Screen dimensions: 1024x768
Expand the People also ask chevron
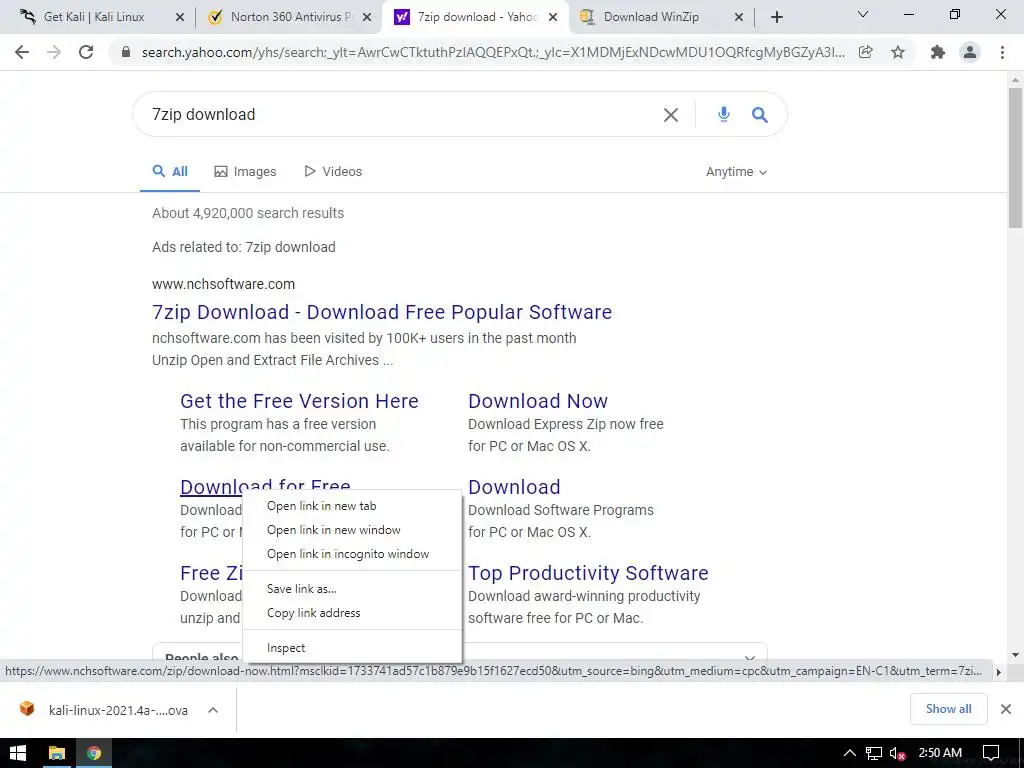[x=750, y=656]
